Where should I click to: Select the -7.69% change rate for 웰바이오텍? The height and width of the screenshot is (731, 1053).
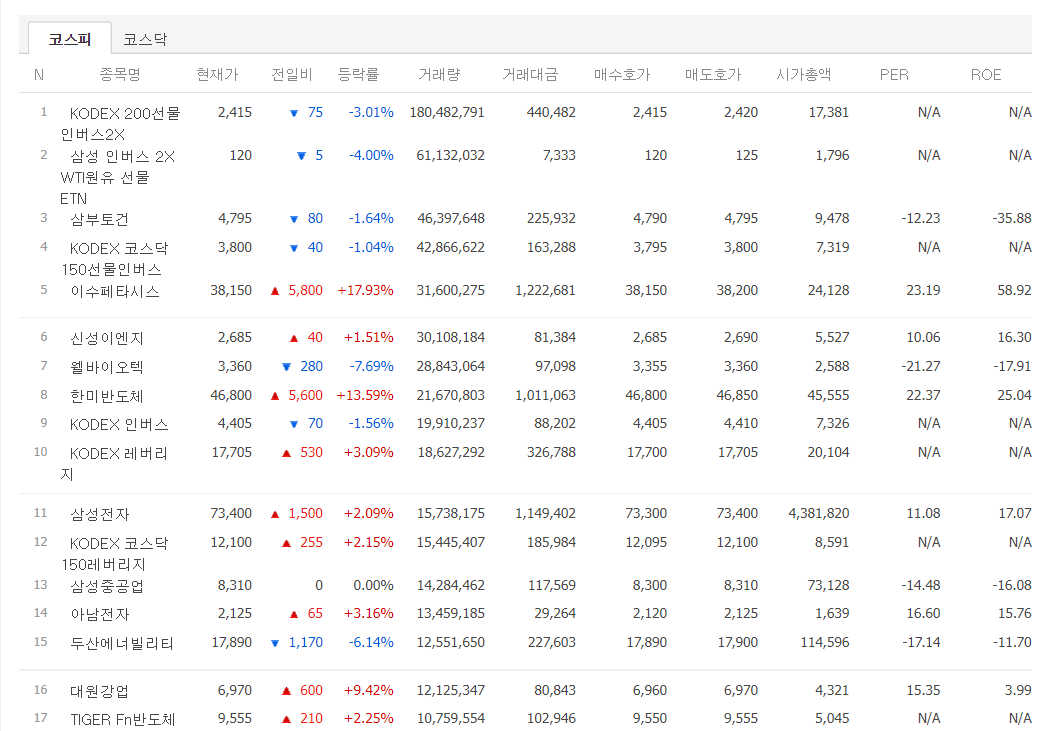[371, 367]
